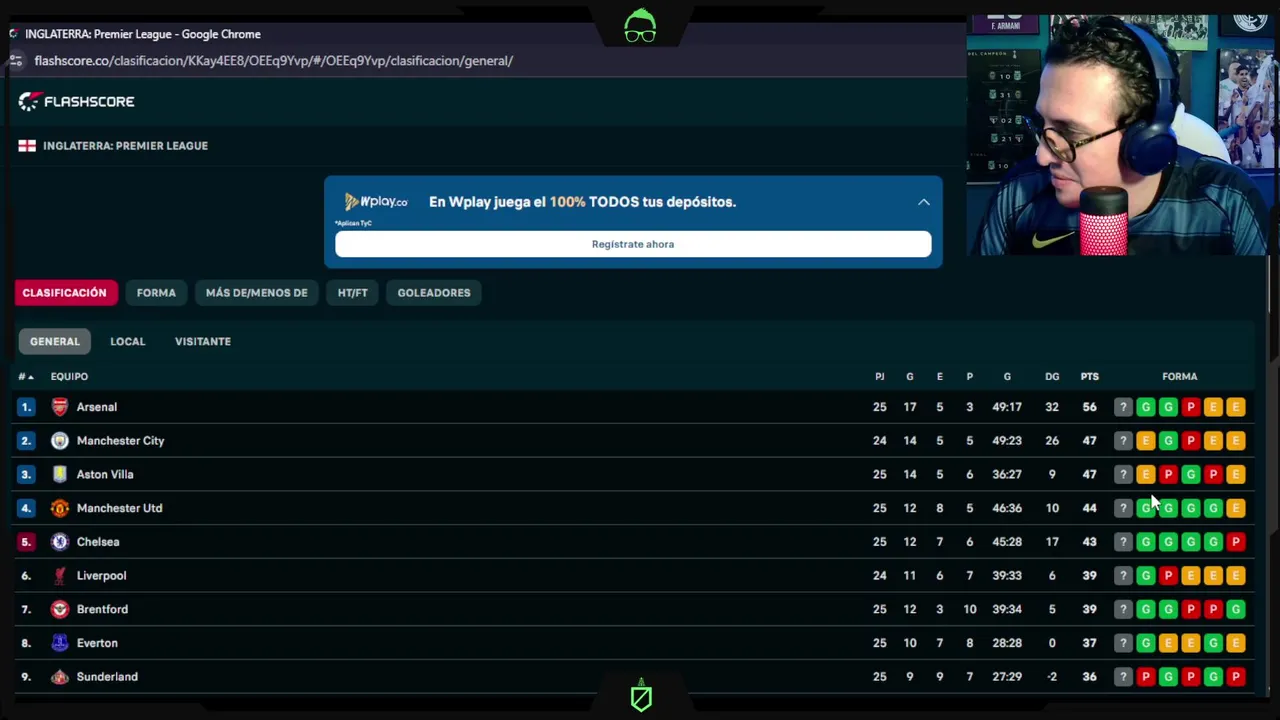Click the Aston Villa club crest
Viewport: 1280px width, 720px height.
[60, 474]
